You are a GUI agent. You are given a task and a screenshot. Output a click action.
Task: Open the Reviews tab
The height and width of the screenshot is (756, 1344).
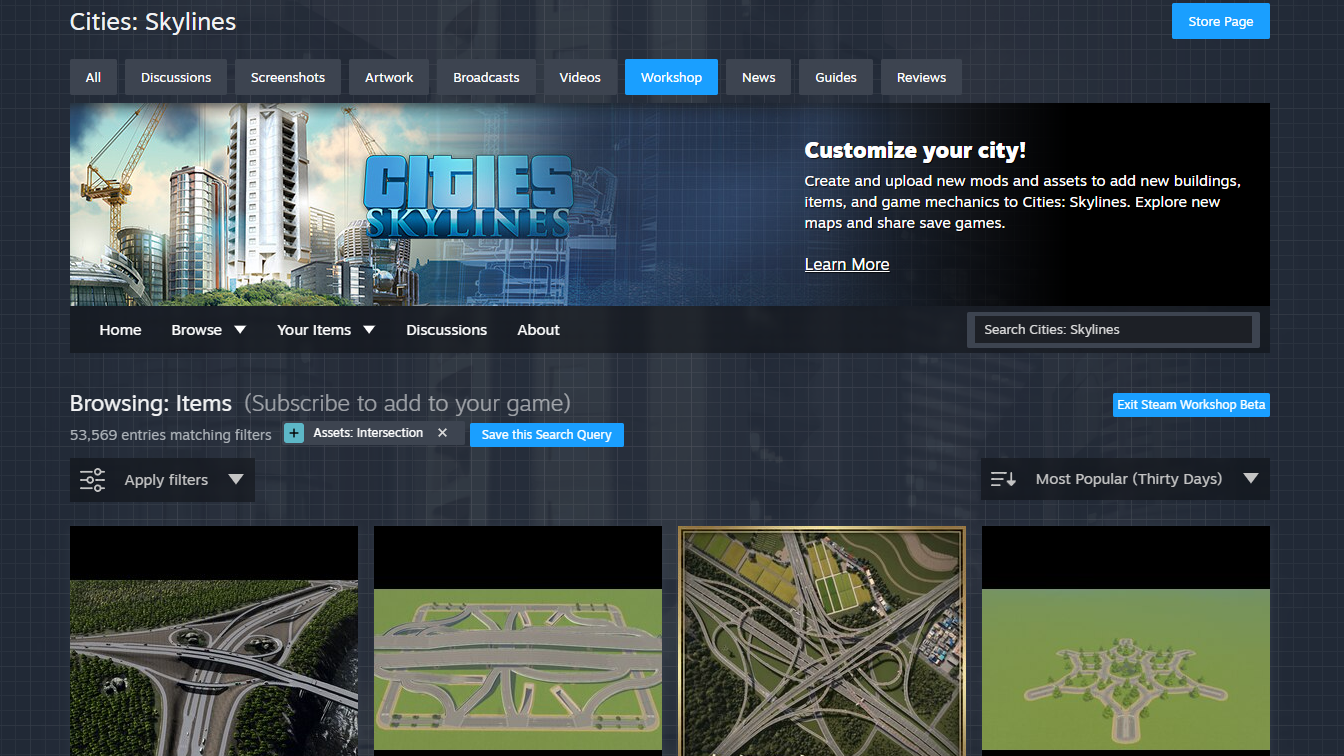(920, 77)
